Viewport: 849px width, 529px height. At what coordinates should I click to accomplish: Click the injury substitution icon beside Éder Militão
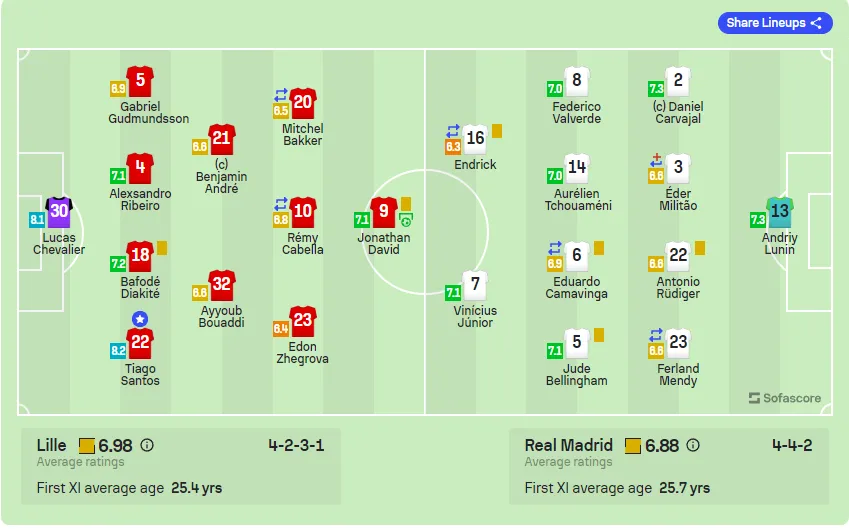coord(656,160)
